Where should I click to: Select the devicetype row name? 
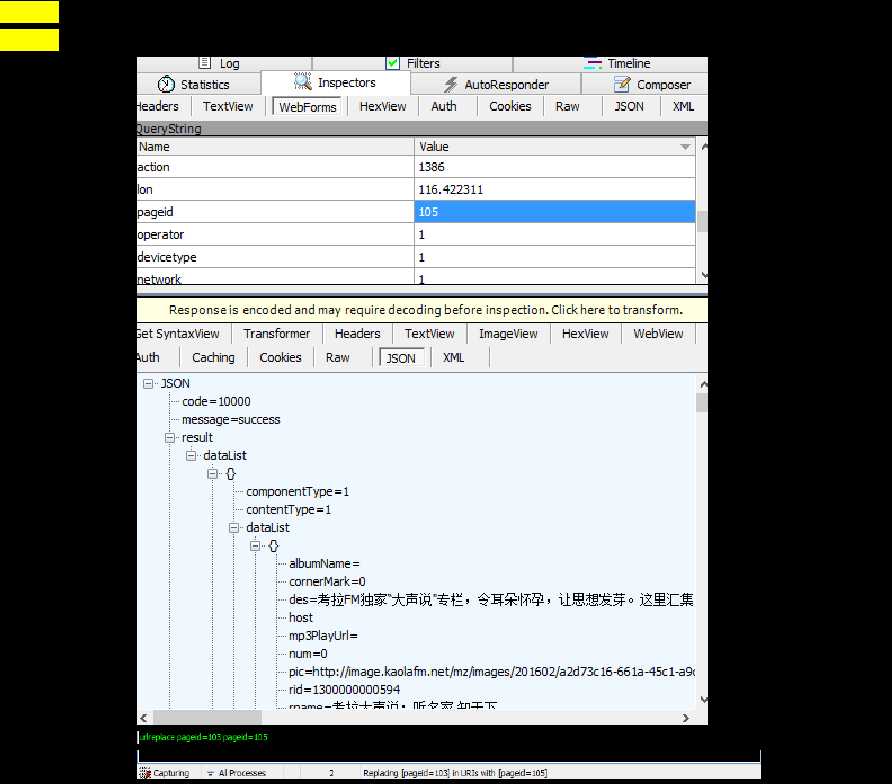click(x=276, y=257)
